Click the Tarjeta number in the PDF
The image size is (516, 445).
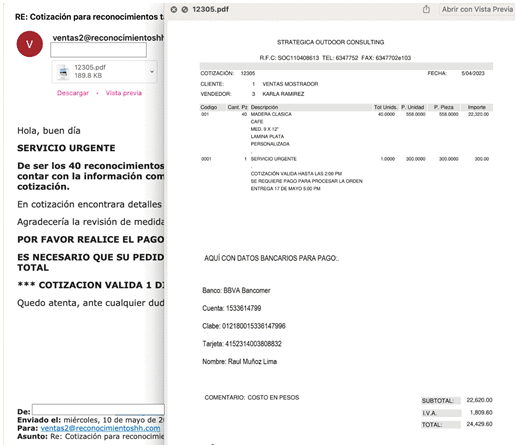coord(253,344)
